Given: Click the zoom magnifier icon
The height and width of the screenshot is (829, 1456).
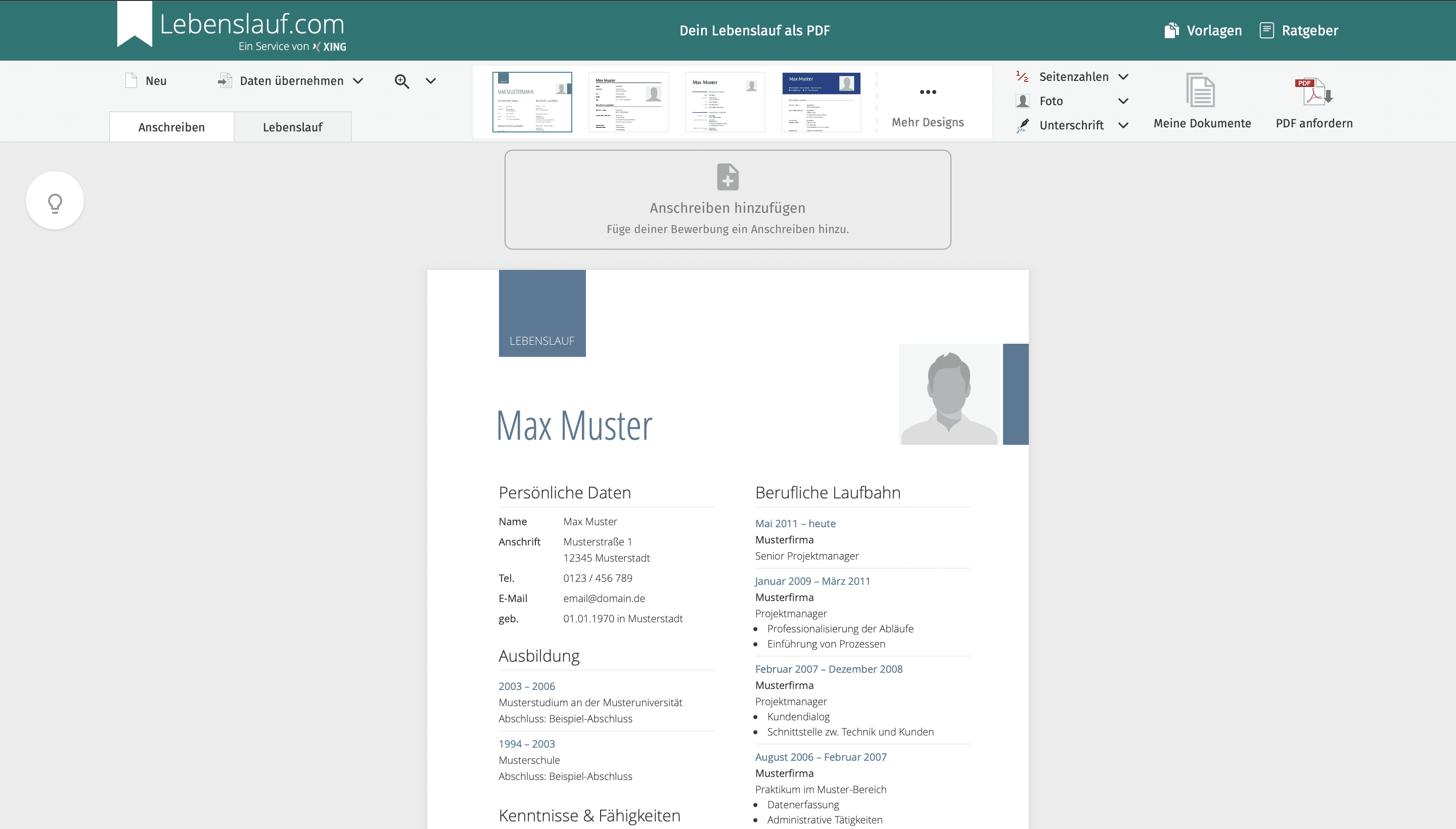Looking at the screenshot, I should [401, 81].
